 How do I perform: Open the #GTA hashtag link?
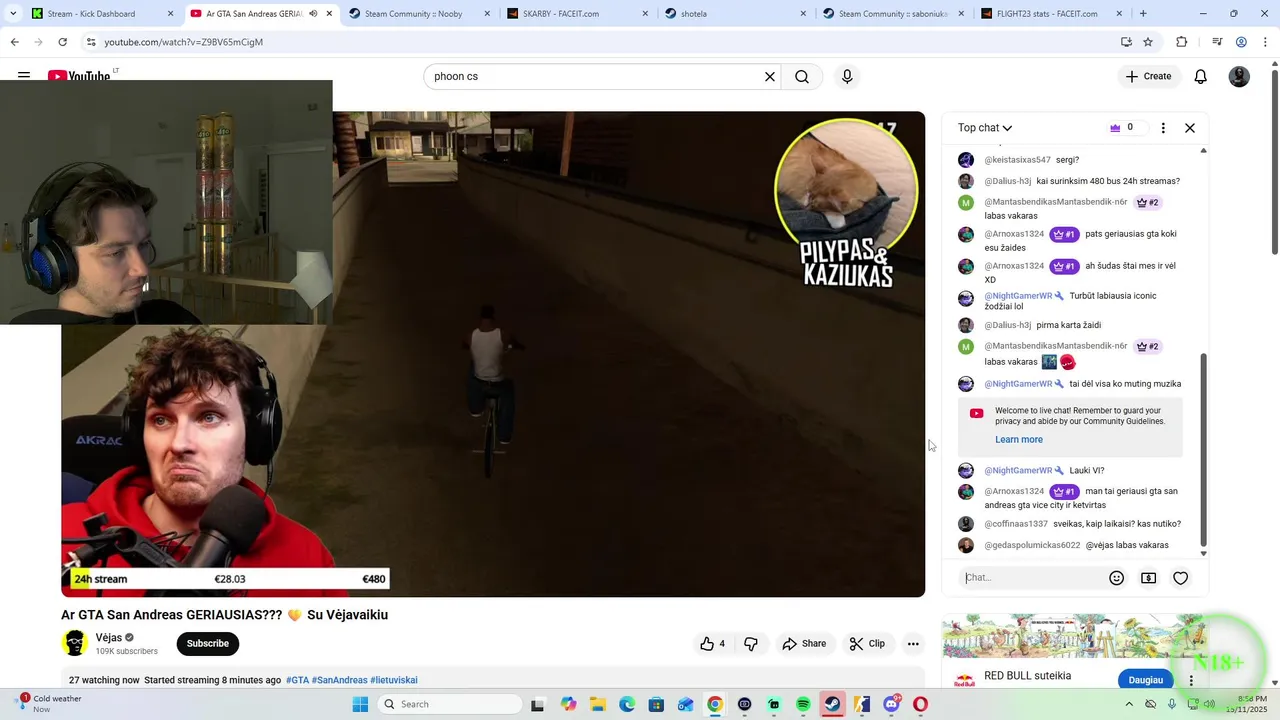pyautogui.click(x=297, y=680)
